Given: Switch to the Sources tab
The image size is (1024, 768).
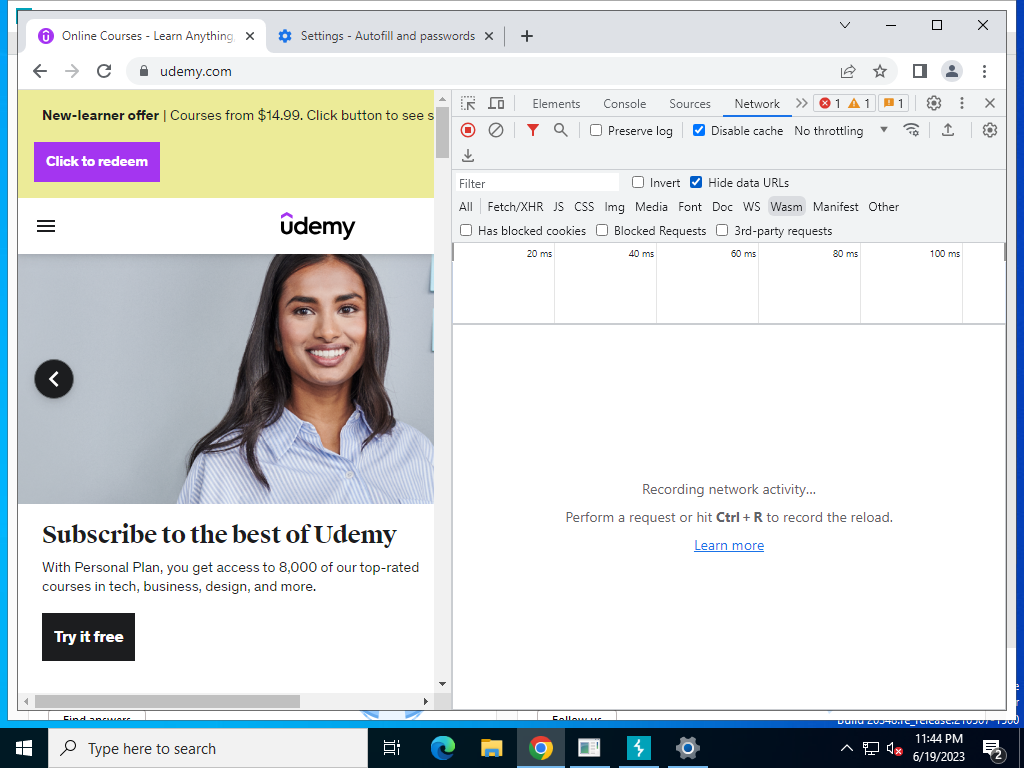Looking at the screenshot, I should coord(690,103).
